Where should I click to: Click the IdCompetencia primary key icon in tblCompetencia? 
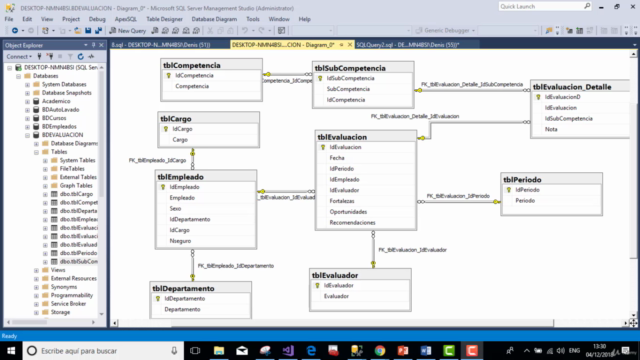(x=169, y=76)
